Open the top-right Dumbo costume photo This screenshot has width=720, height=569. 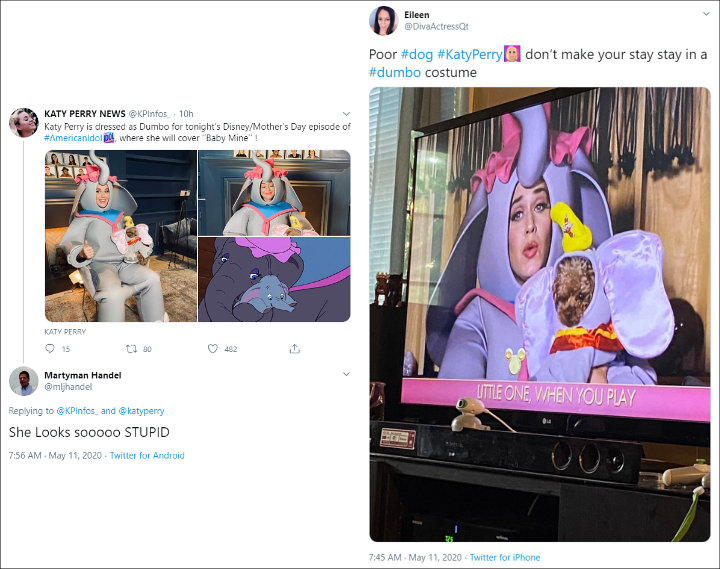(274, 192)
